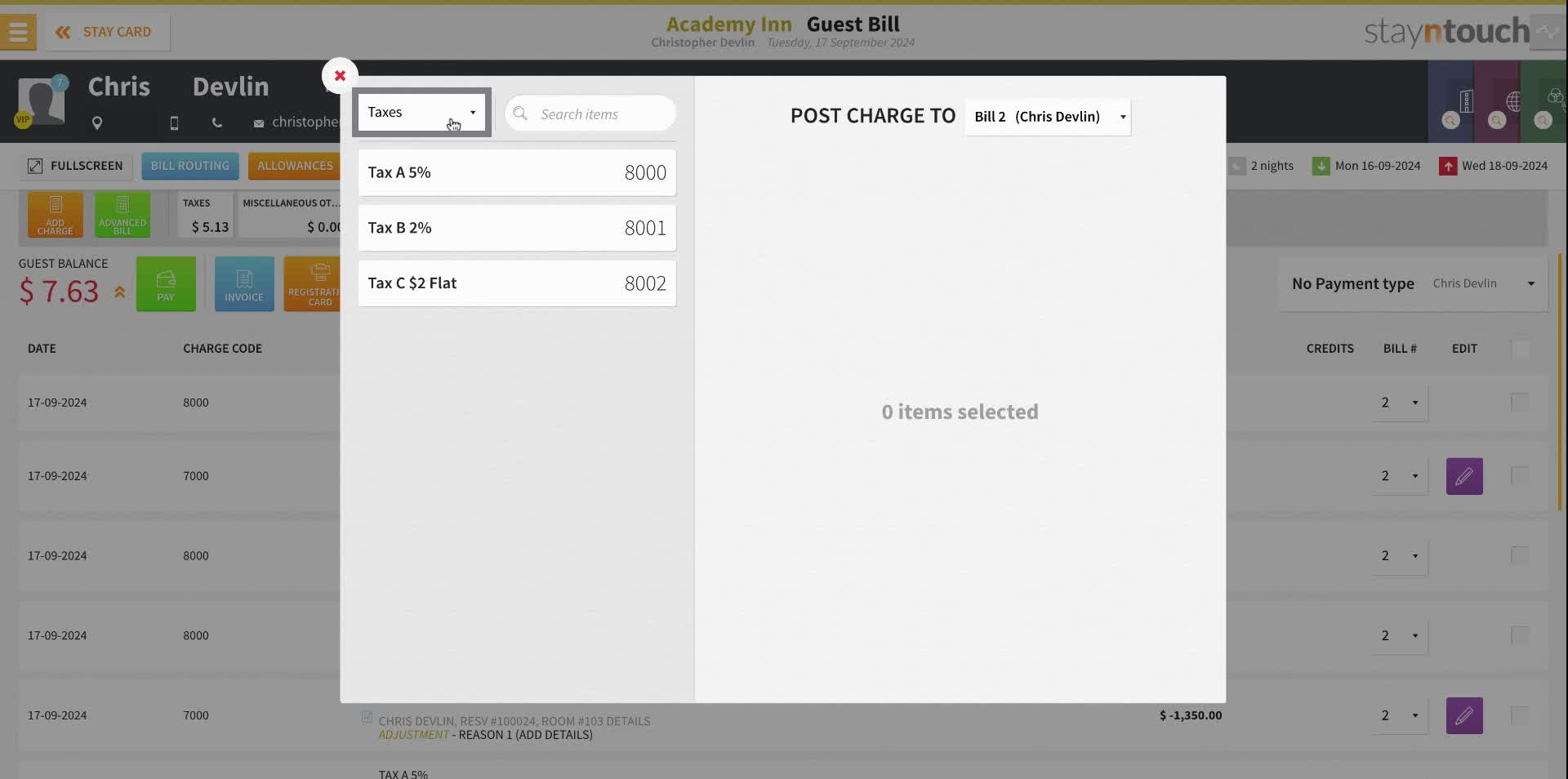Click the Charge Code column header
Viewport: 1568px width, 779px height.
coord(222,349)
